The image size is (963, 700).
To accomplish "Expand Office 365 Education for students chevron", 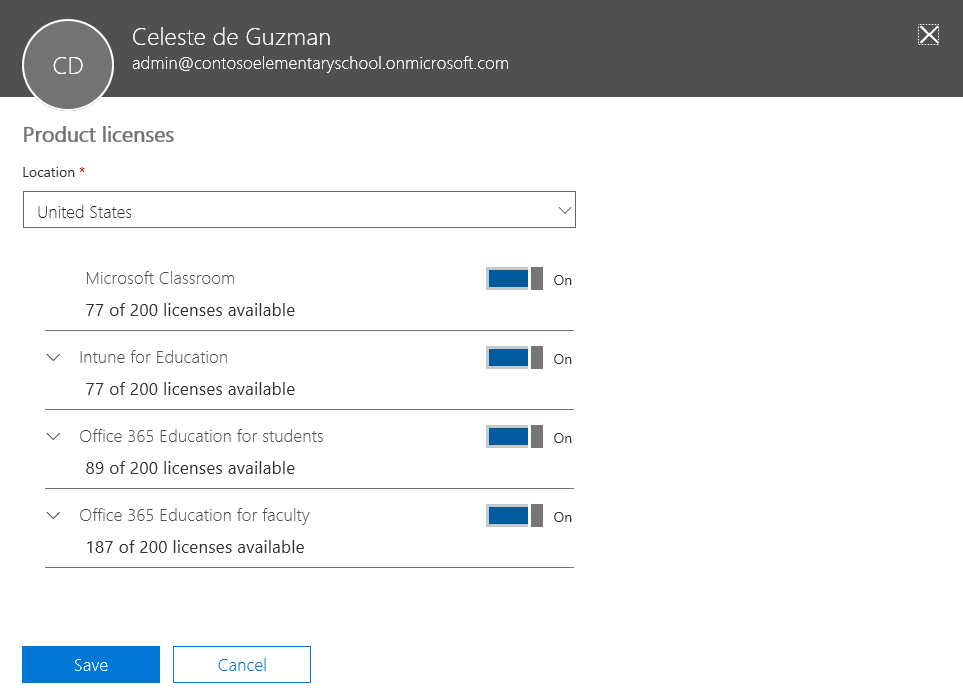I will (53, 437).
